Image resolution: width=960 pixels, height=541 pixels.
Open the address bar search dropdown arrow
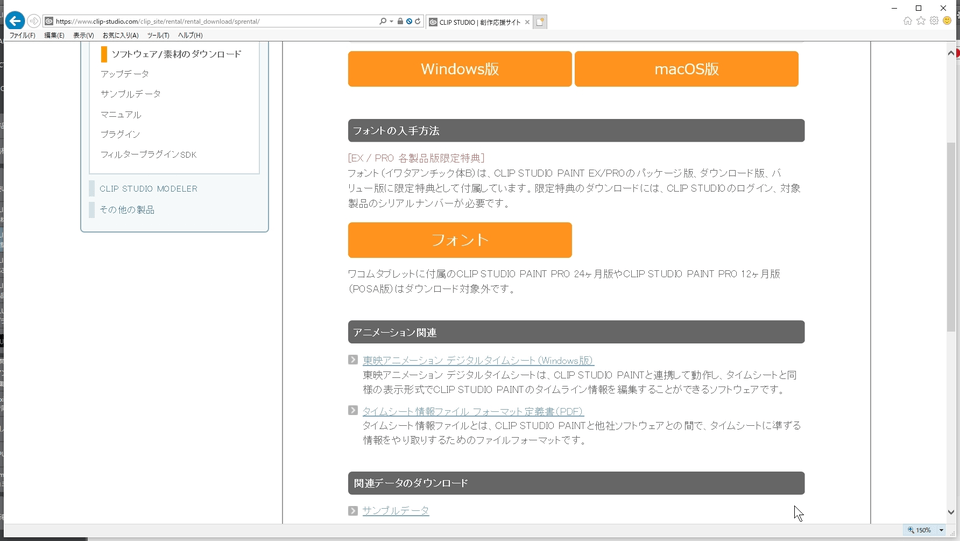pyautogui.click(x=391, y=21)
